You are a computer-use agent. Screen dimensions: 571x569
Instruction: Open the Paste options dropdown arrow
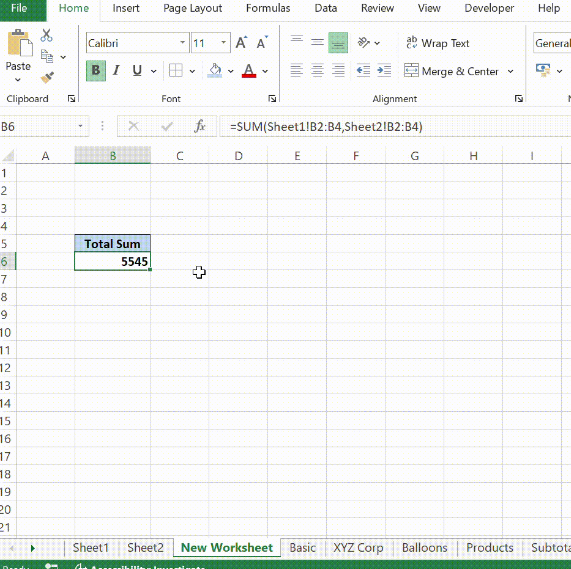point(18,80)
